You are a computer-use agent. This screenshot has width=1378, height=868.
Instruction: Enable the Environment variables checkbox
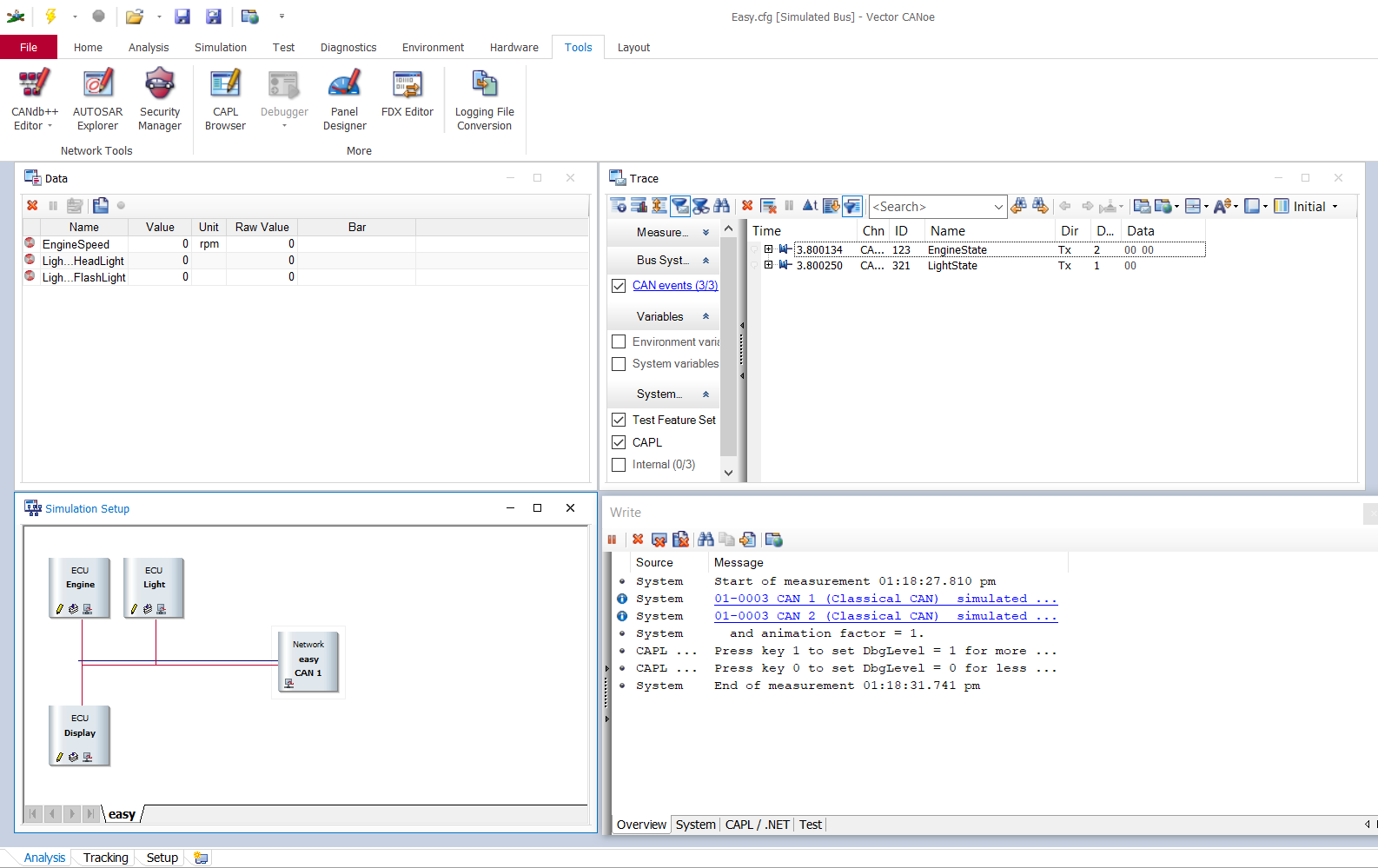[x=619, y=342]
